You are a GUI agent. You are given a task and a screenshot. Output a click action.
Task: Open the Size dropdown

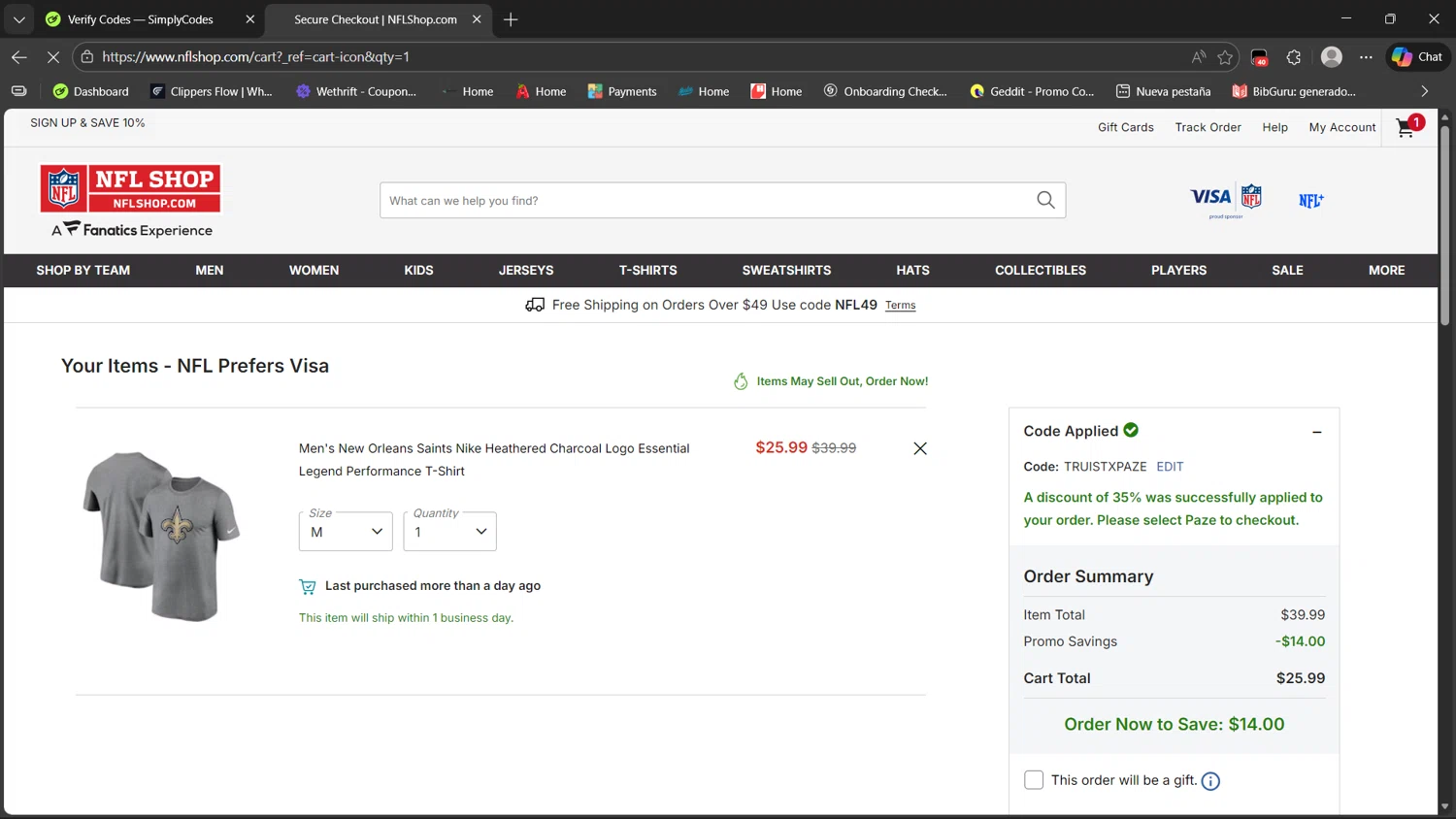click(346, 532)
